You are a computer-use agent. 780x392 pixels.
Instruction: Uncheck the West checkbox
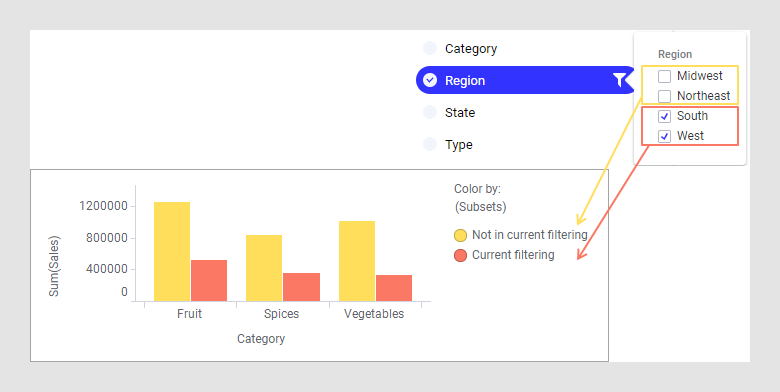tap(665, 136)
